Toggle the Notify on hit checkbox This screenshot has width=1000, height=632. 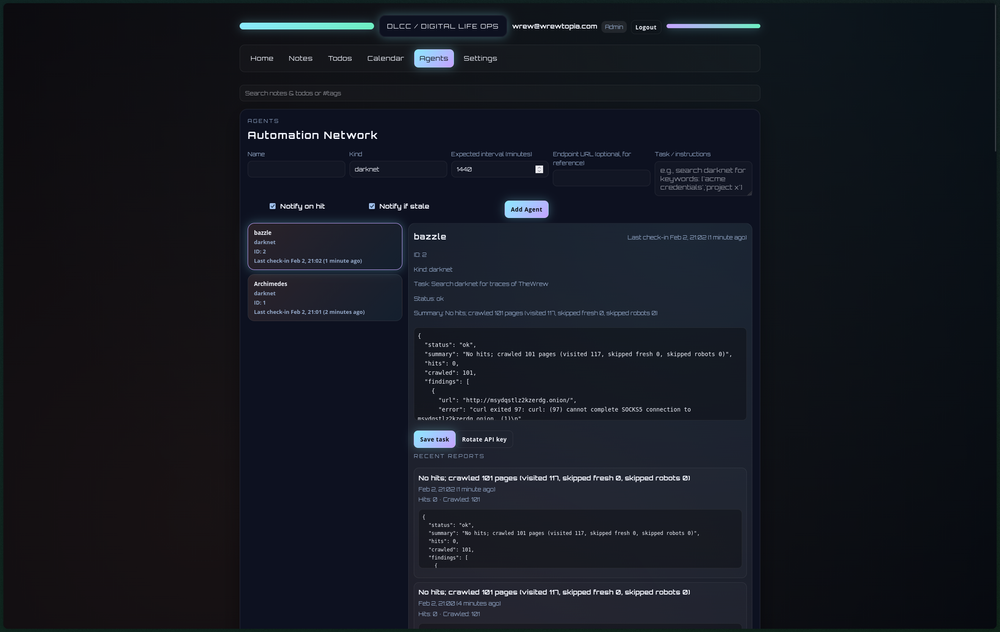coord(273,206)
